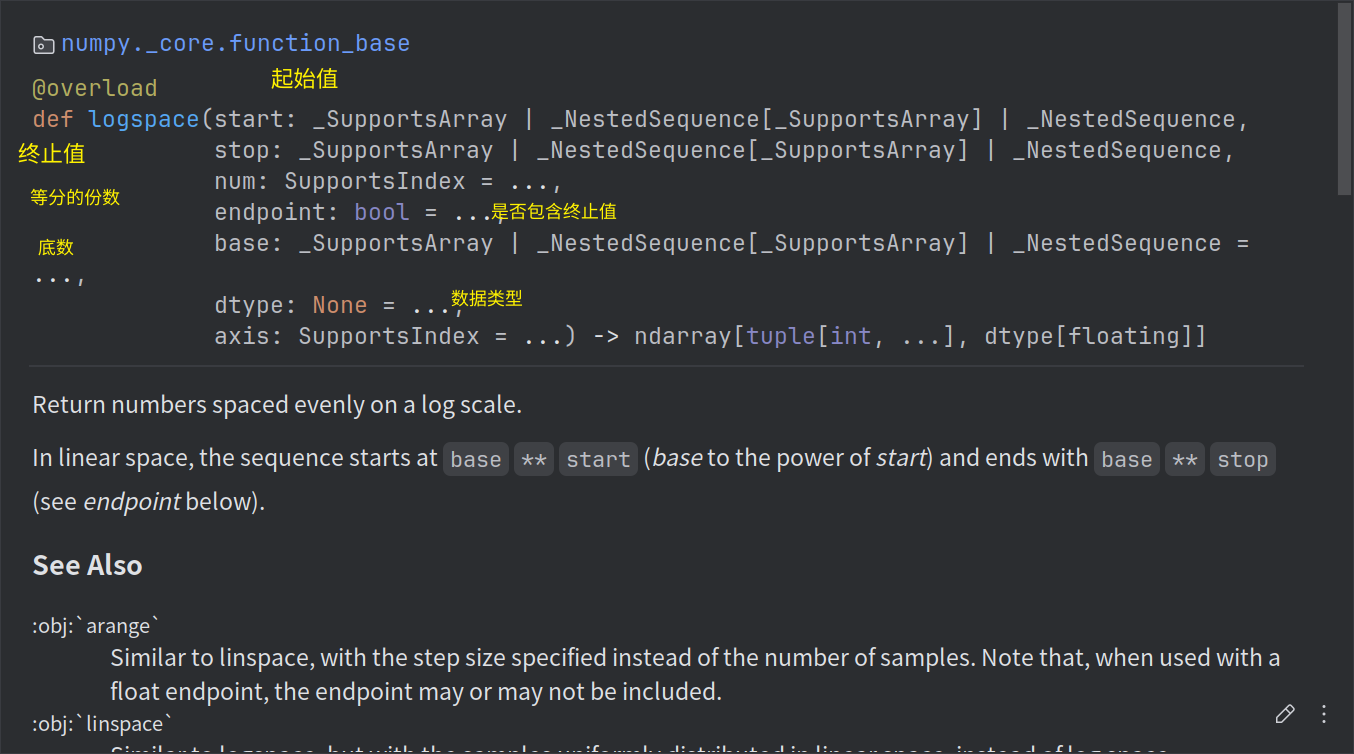1354x754 pixels.
Task: Click the "axis: SupportsIndex" parameter
Action: 396,337
